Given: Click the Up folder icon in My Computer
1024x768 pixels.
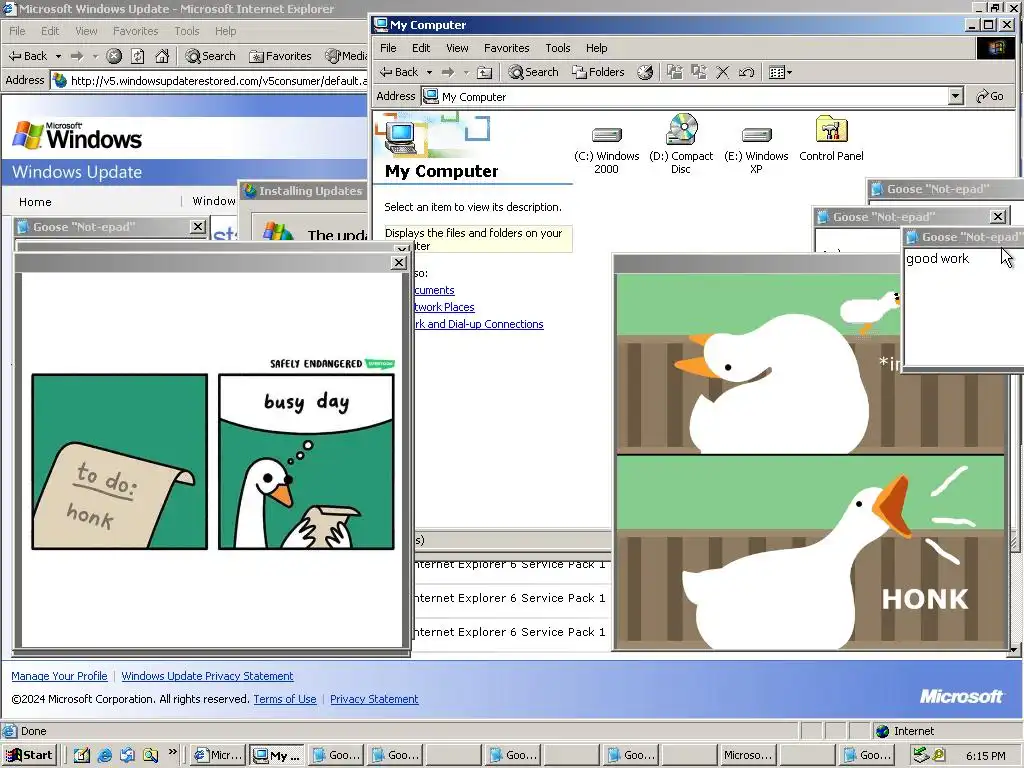Looking at the screenshot, I should 484,72.
